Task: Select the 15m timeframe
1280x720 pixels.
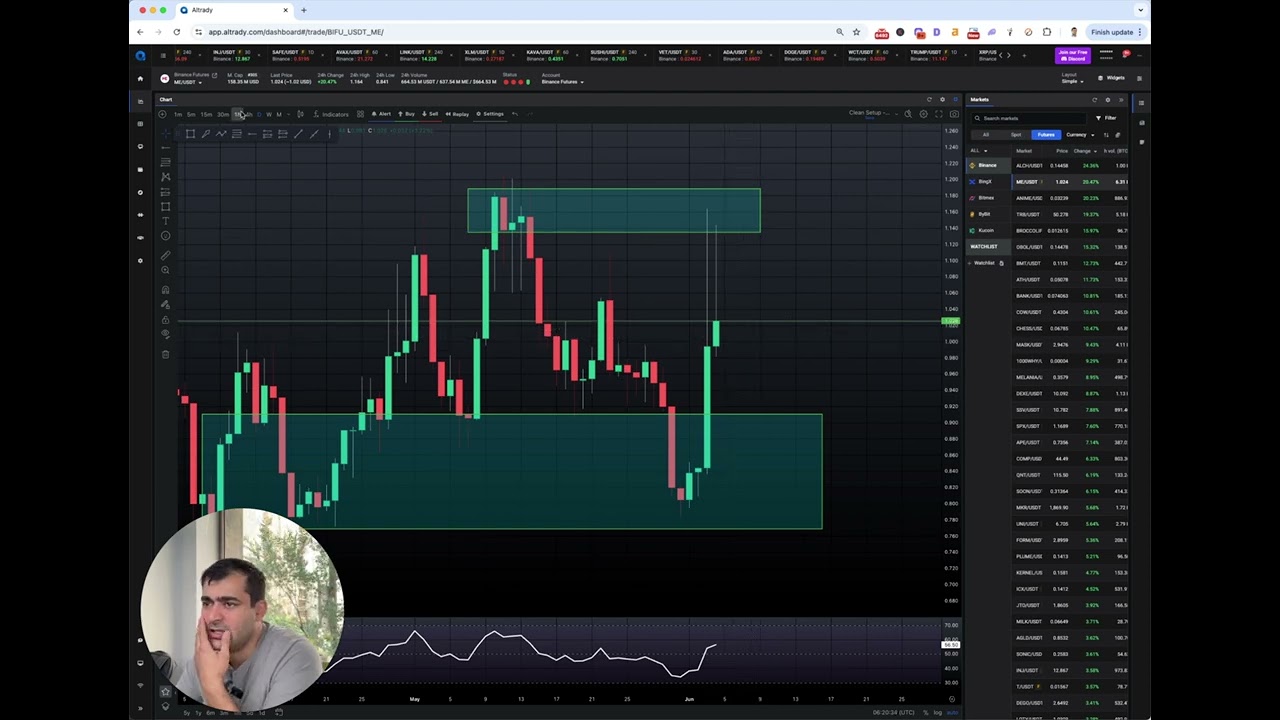Action: (x=206, y=114)
